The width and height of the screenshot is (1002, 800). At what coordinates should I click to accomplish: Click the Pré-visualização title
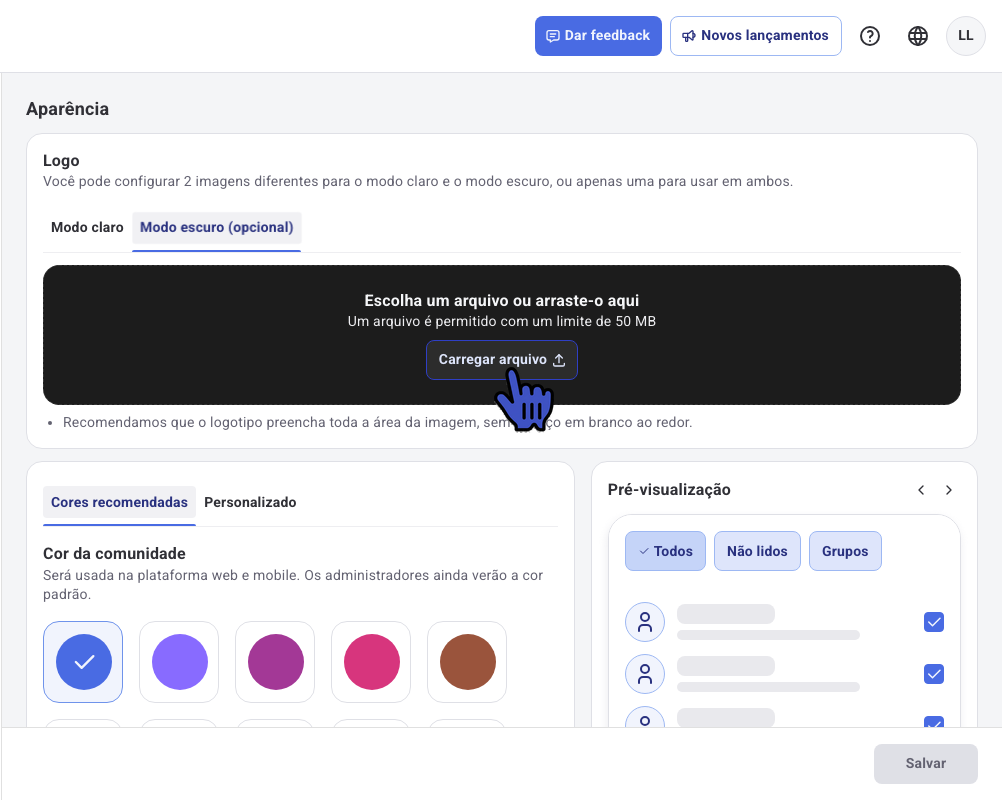point(669,489)
